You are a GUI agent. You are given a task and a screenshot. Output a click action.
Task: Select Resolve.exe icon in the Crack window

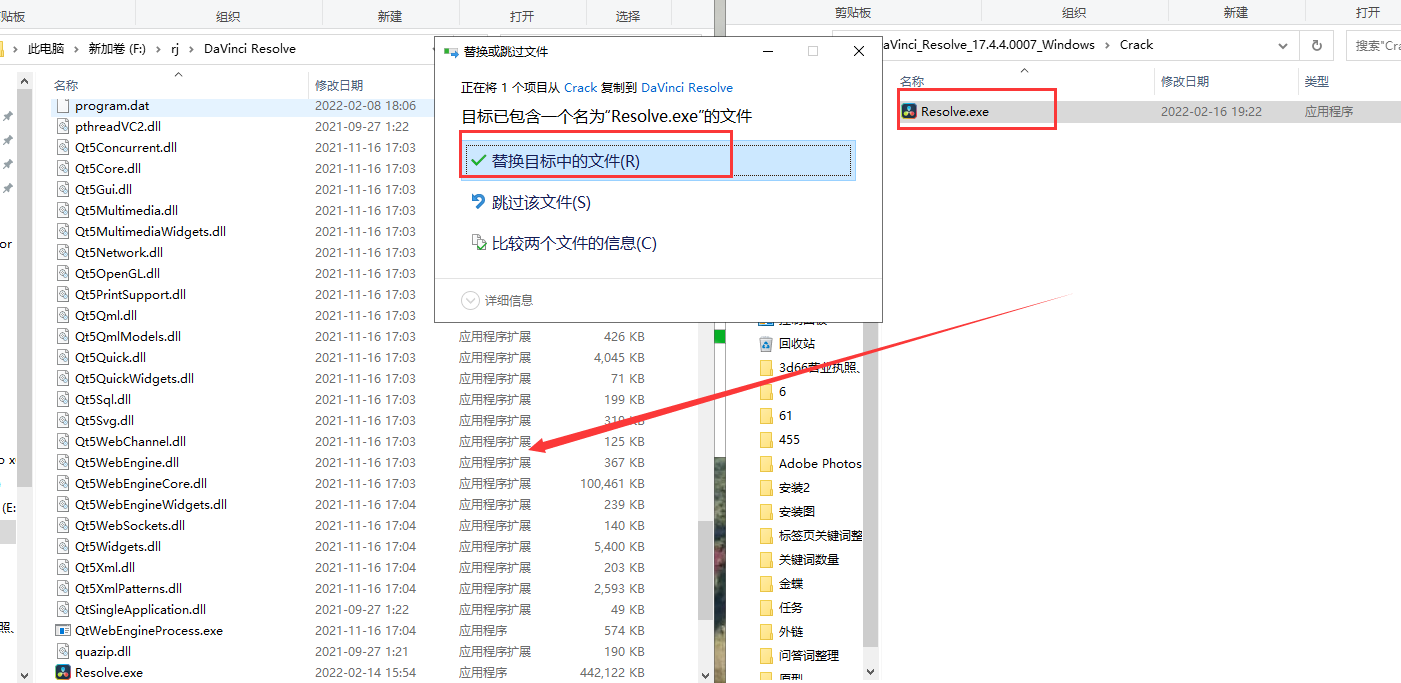pos(909,112)
